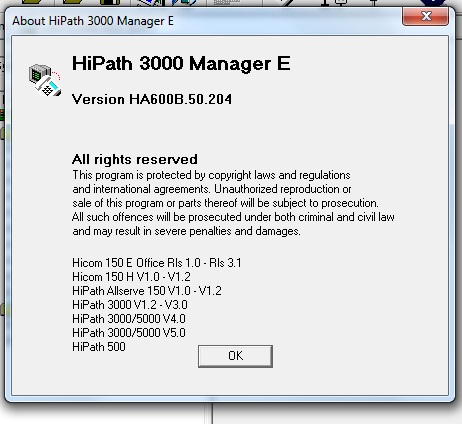Viewport: 462px width, 424px height.
Task: Click the HiPath 3000/5000 V5.0 line
Action: [x=129, y=333]
